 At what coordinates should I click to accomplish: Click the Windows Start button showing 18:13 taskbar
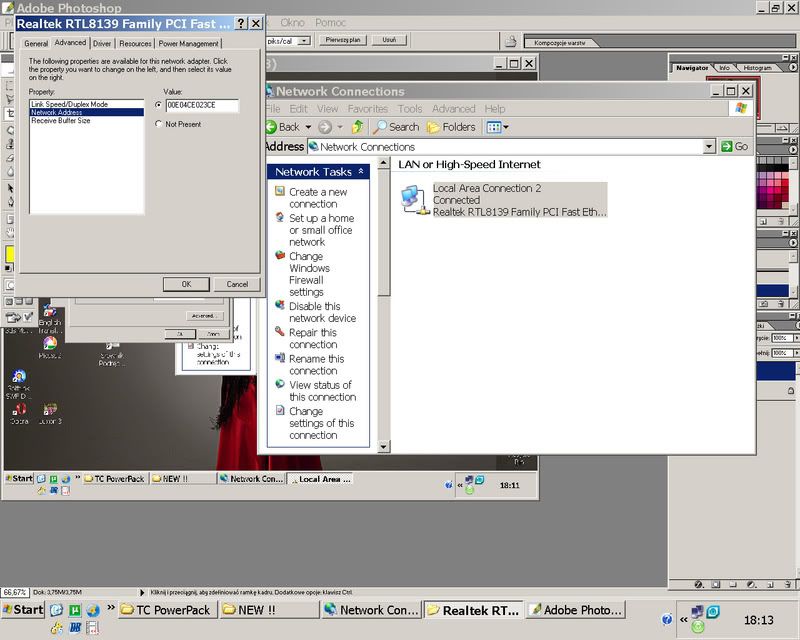point(23,609)
